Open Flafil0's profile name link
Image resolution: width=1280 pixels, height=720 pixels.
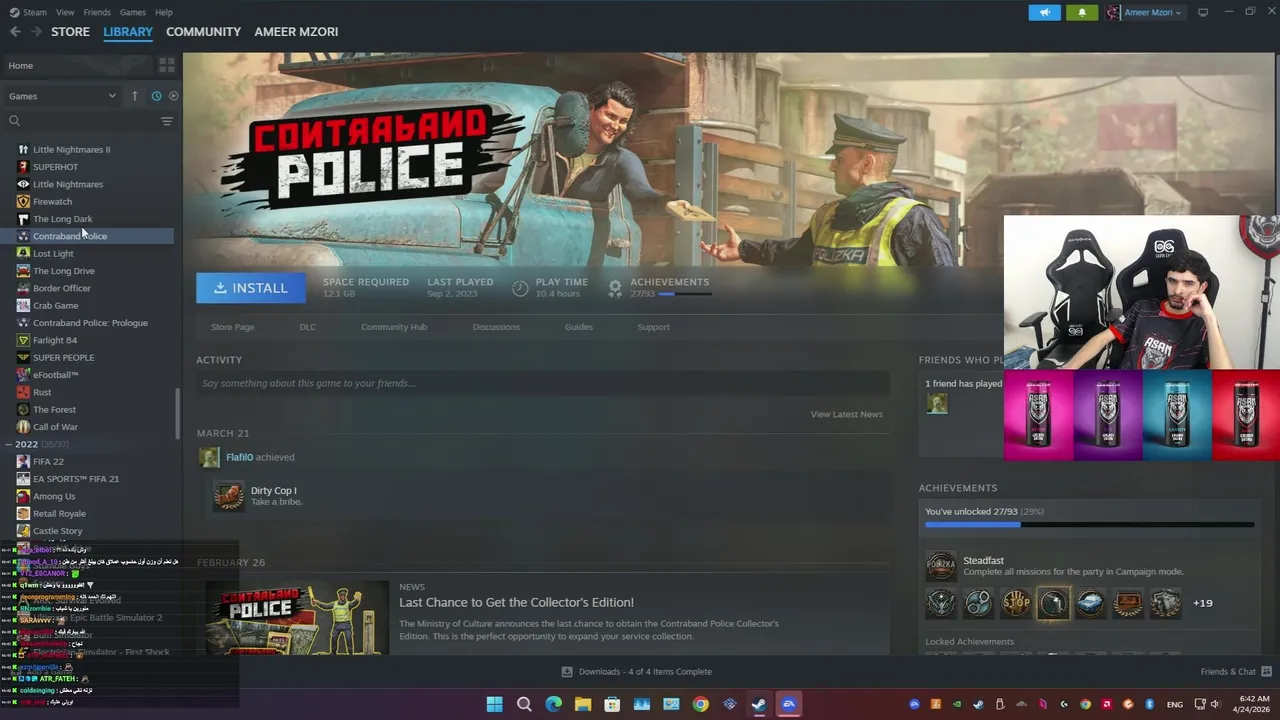pyautogui.click(x=239, y=457)
